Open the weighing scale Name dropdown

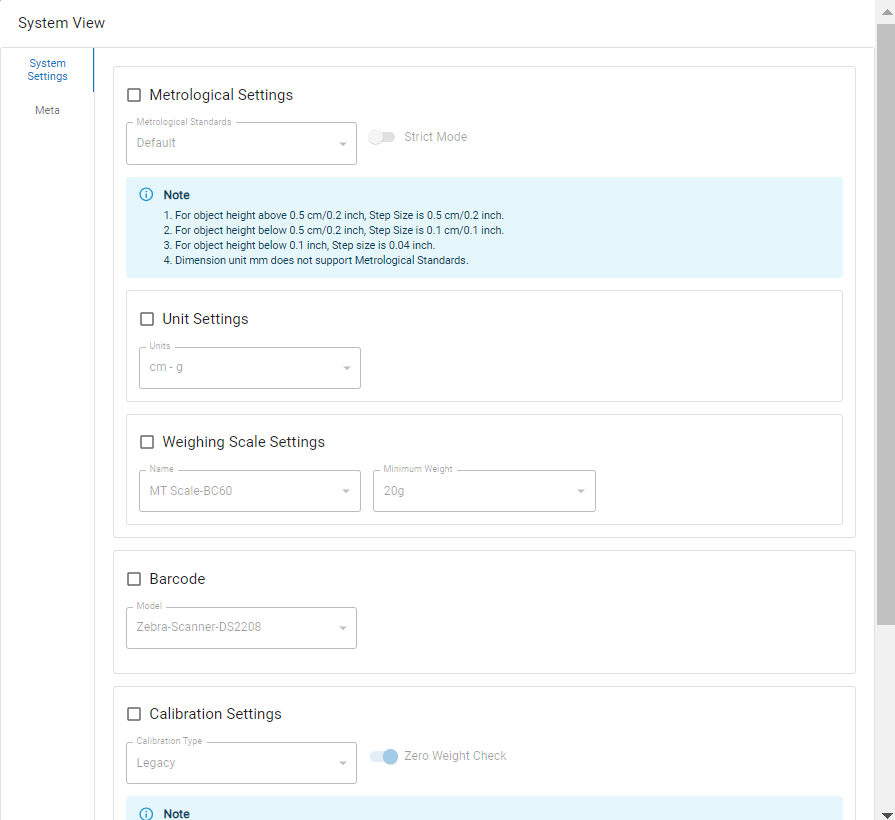click(249, 491)
